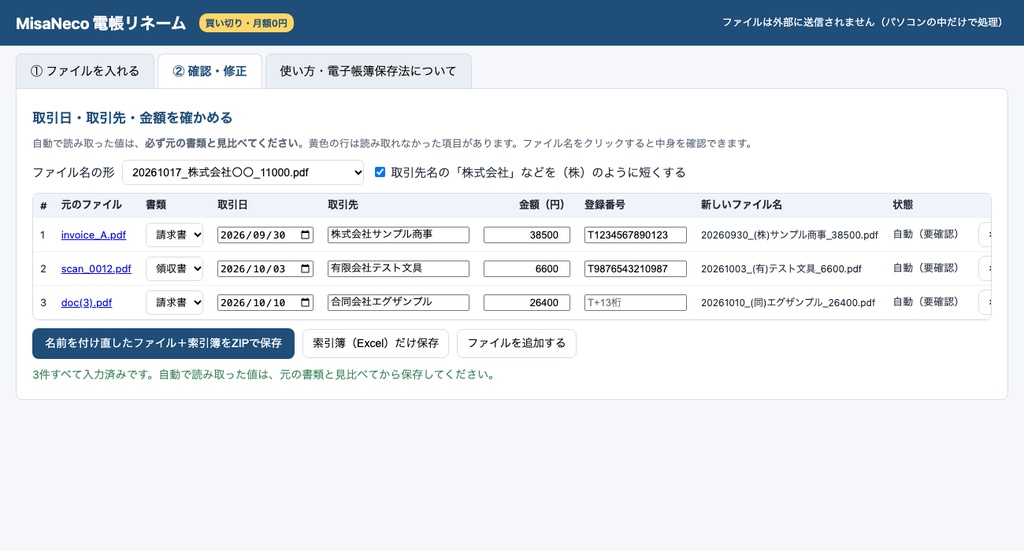Toggle the 株式会社 shortening checkbox
The image size is (1024, 551).
pyautogui.click(x=379, y=172)
